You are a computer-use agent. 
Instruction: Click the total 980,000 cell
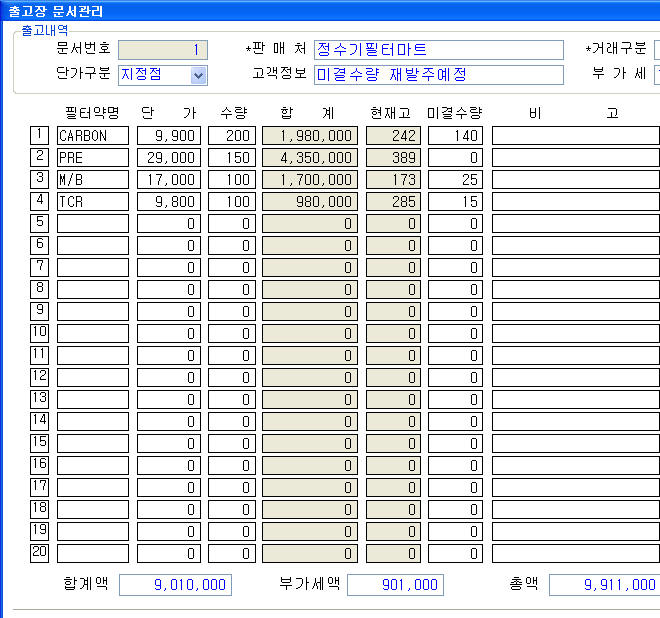coord(310,201)
